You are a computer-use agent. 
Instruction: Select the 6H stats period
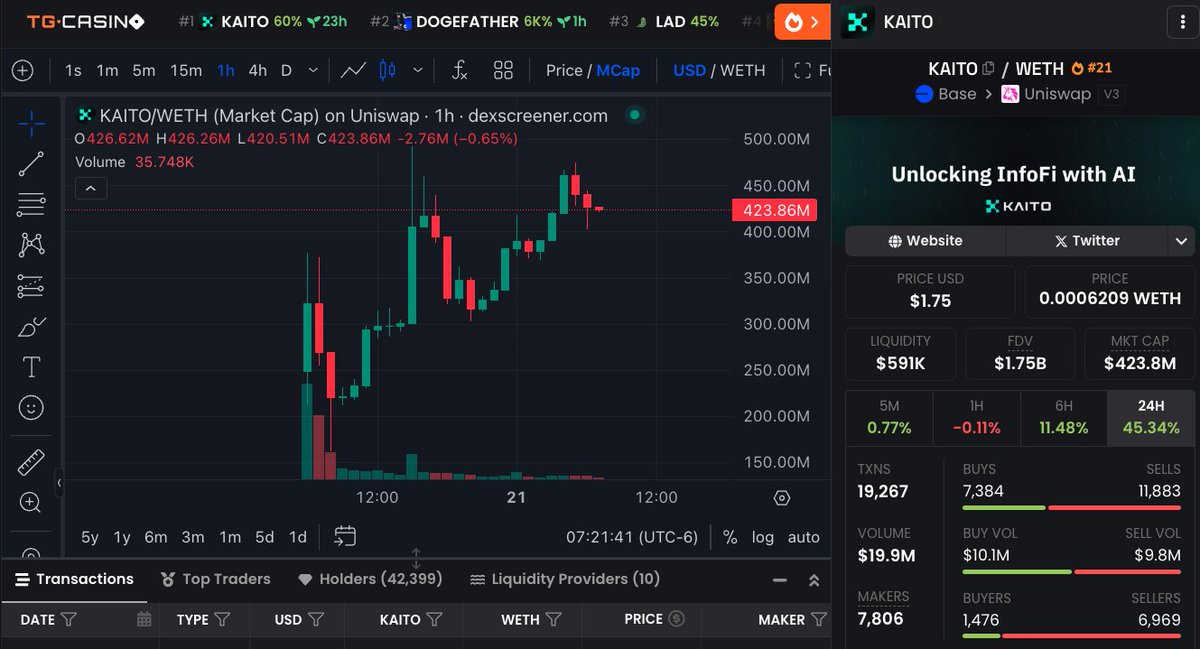click(1063, 417)
